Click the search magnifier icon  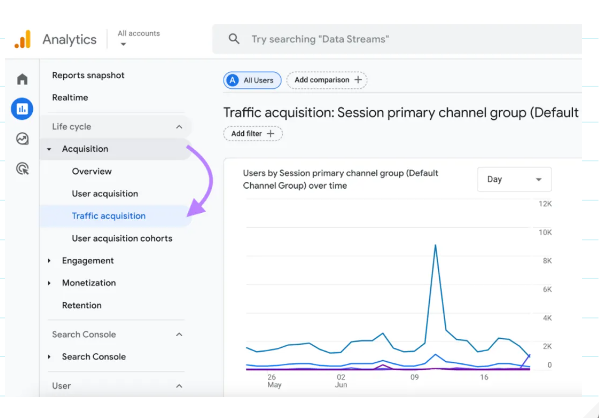pos(234,39)
